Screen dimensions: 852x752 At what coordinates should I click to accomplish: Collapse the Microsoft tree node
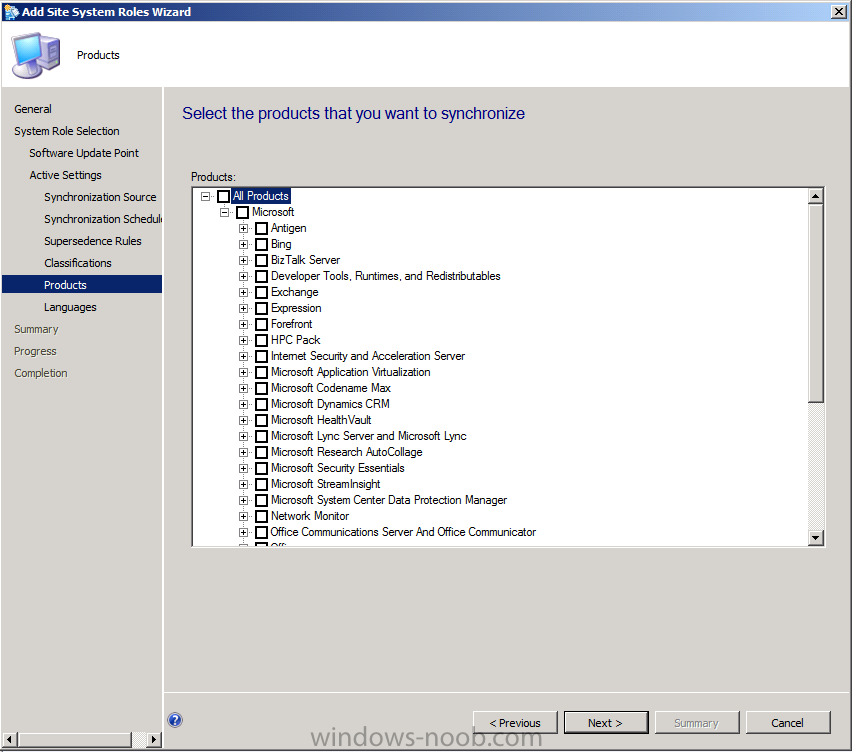tap(224, 212)
